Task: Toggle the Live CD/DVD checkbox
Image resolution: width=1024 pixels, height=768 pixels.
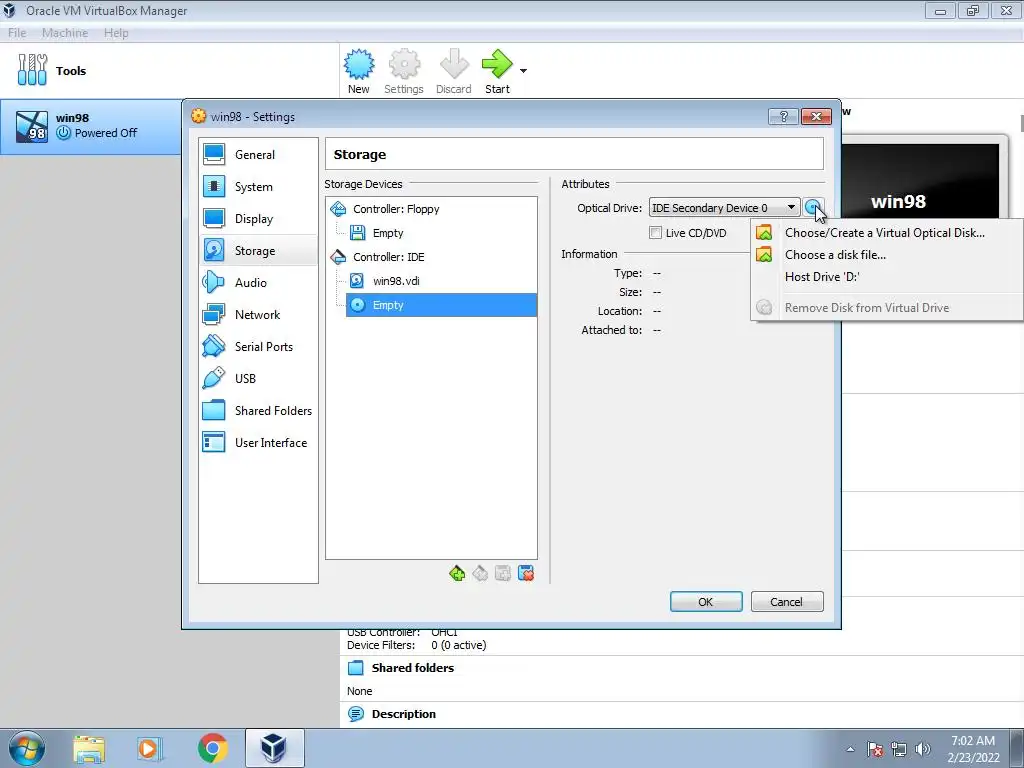Action: 656,232
